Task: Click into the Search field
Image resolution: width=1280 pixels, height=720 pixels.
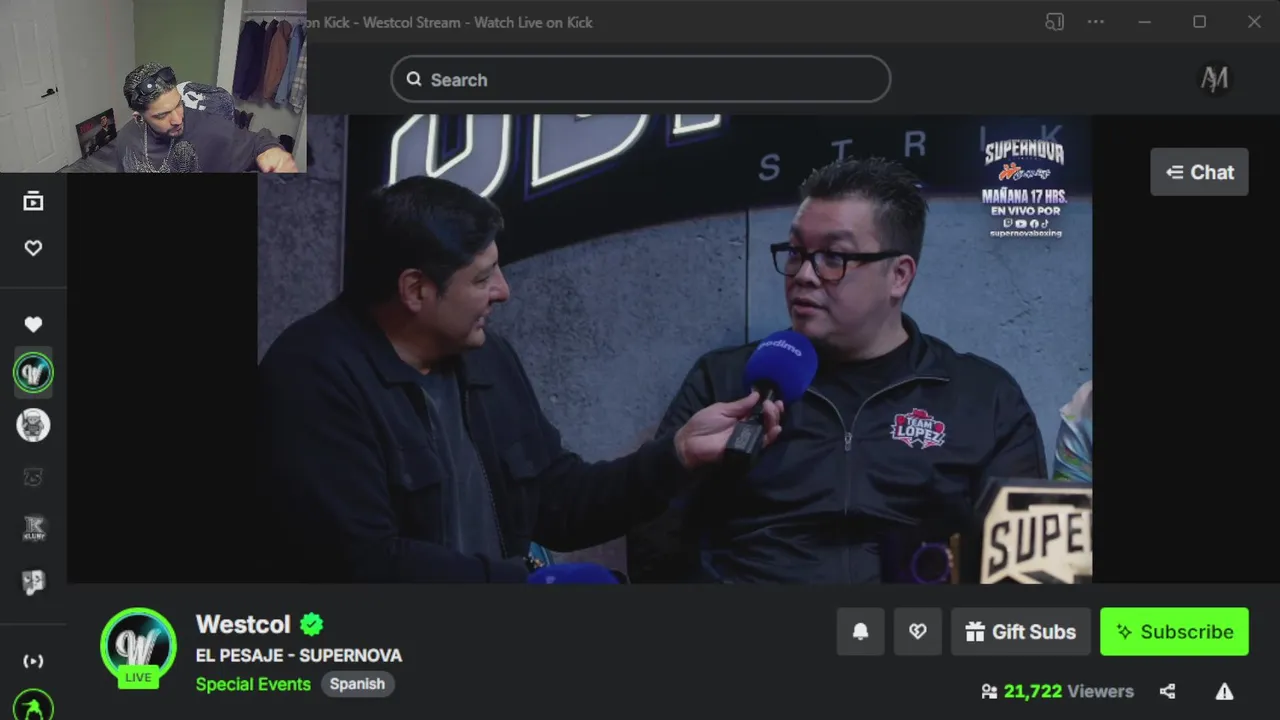Action: click(x=640, y=79)
